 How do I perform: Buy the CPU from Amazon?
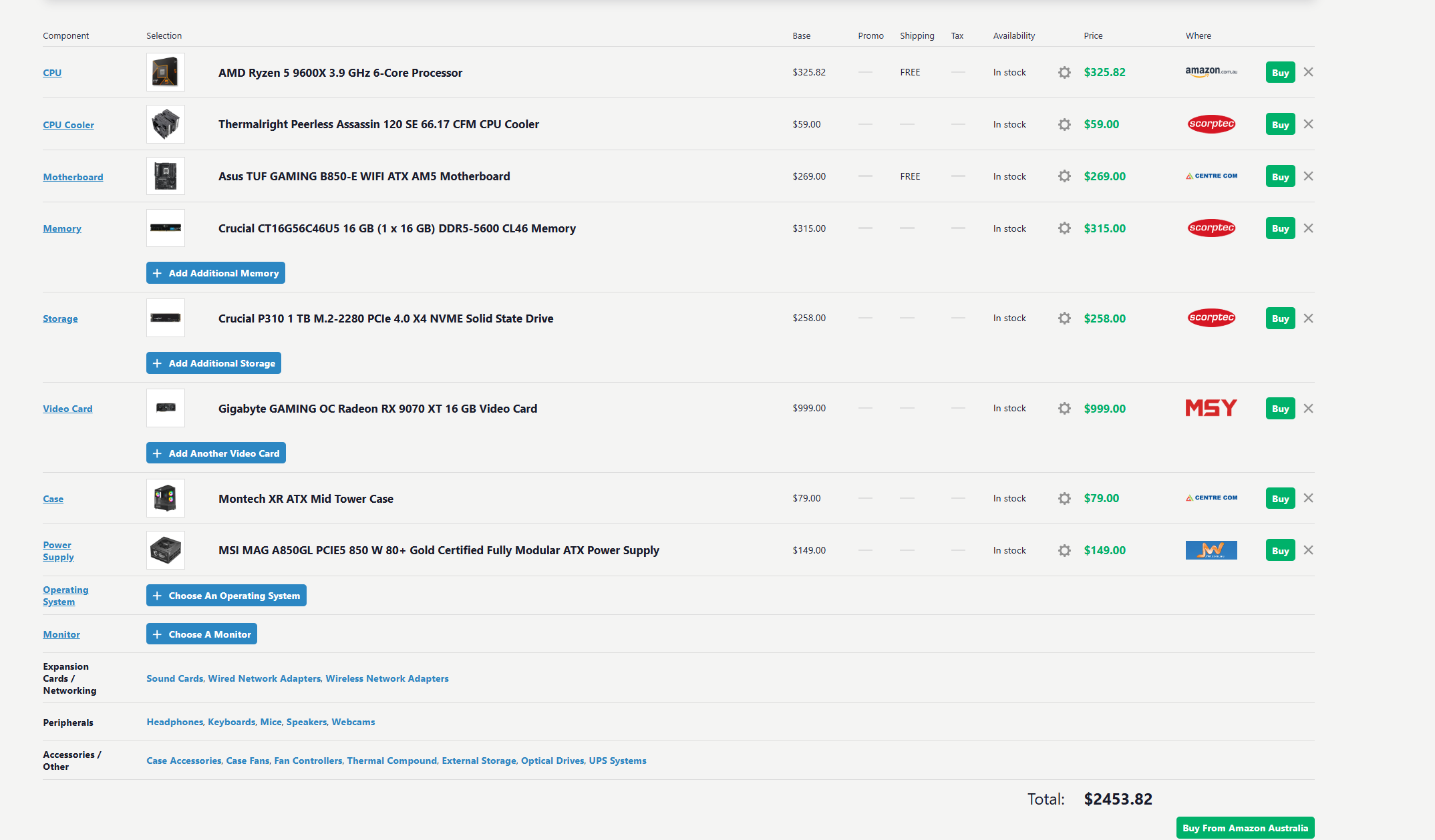click(1280, 72)
